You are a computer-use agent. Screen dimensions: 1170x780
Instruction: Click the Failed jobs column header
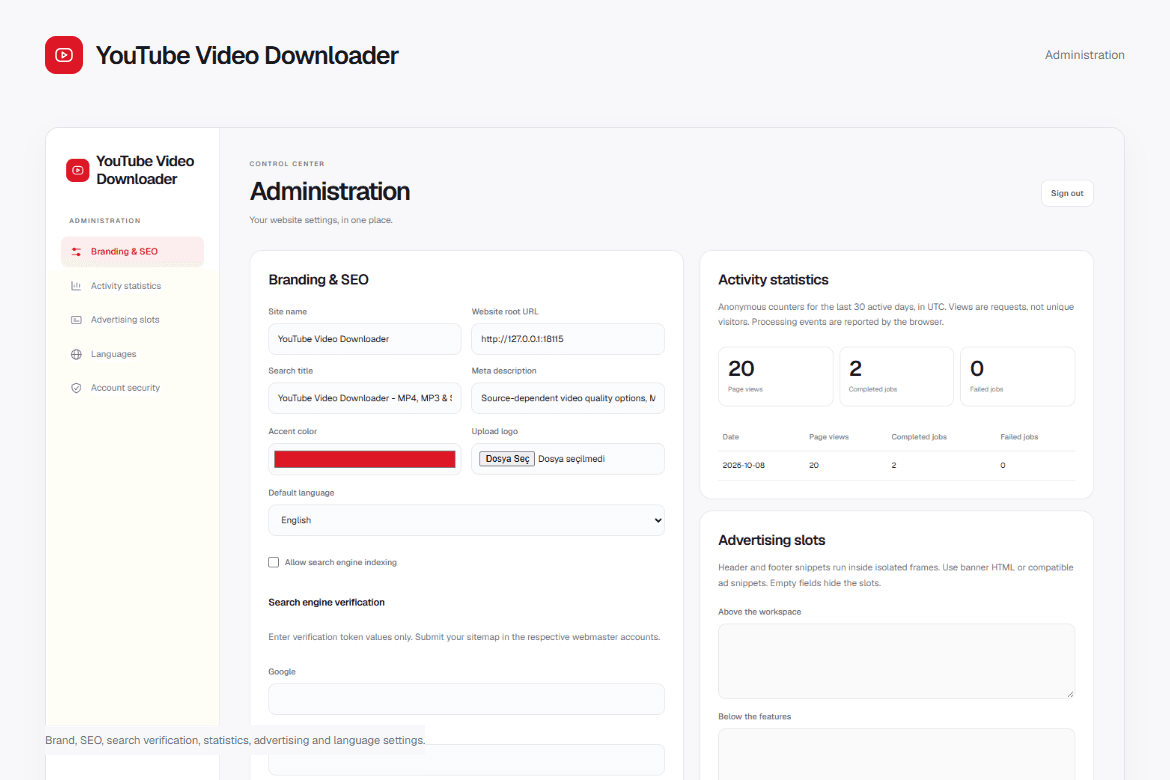click(x=1019, y=437)
